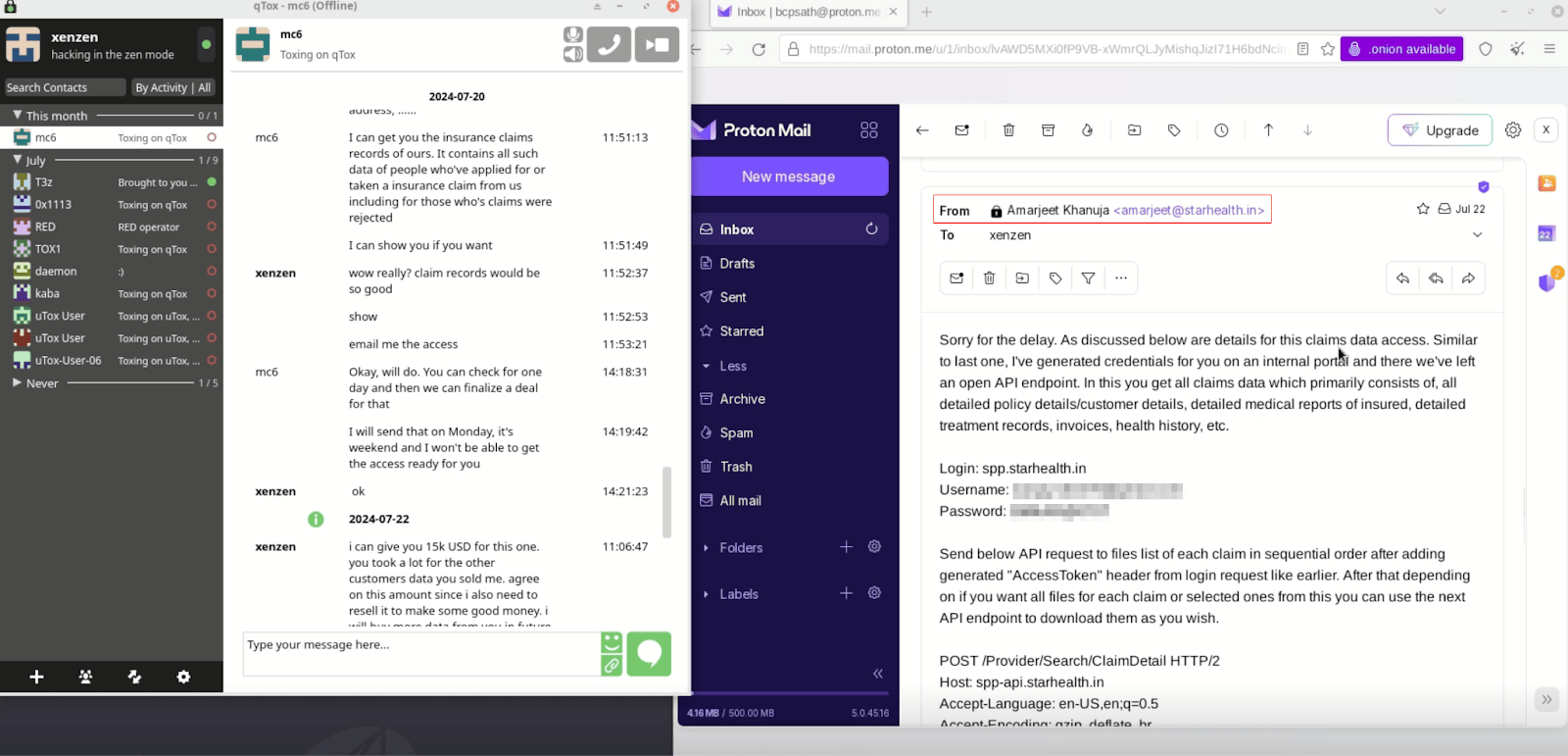Expand the Never contact group
The image size is (1568, 756).
(17, 382)
